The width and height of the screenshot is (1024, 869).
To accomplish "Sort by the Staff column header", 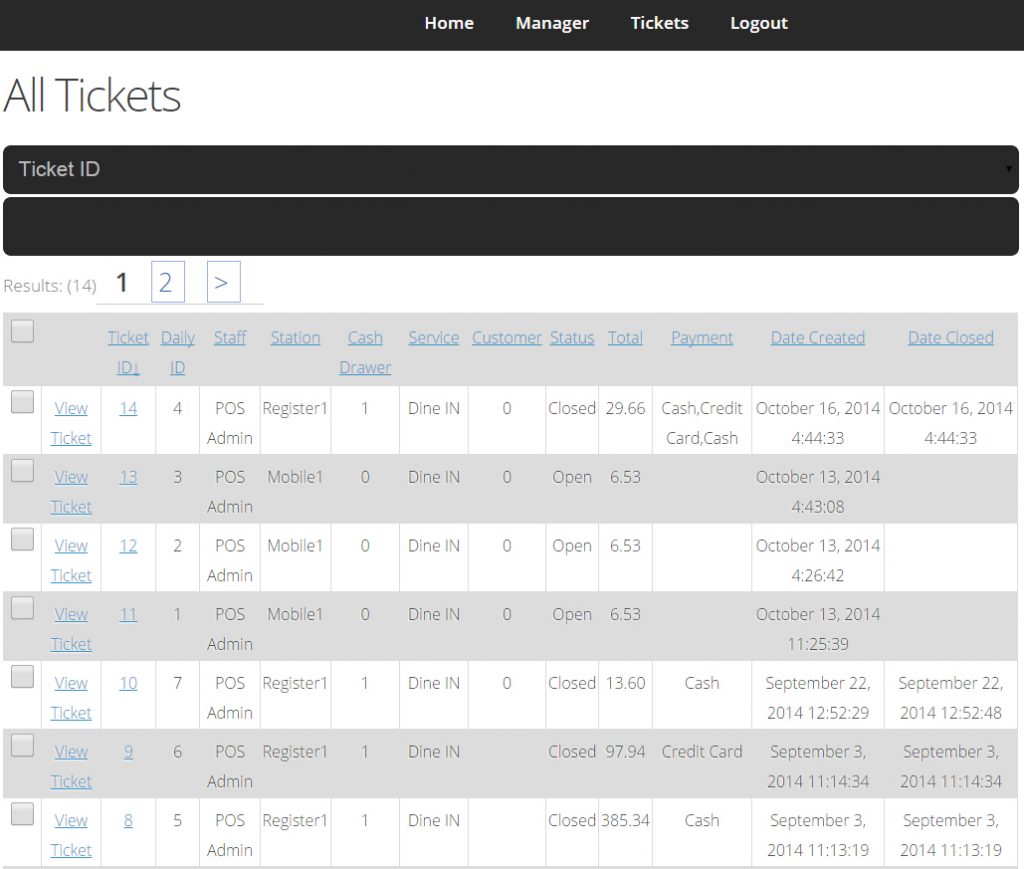I will 229,337.
